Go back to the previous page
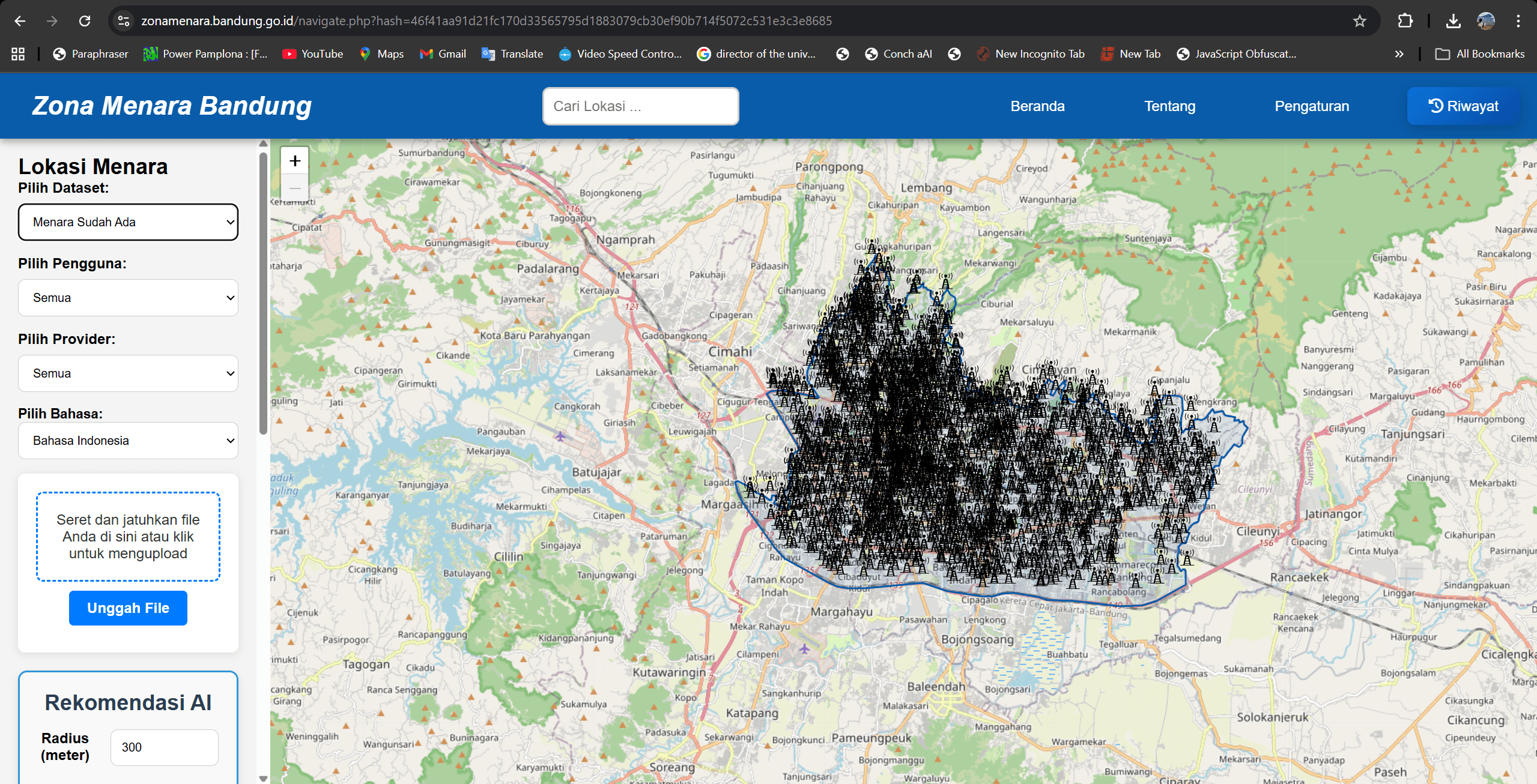Viewport: 1537px width, 784px height. coord(20,20)
